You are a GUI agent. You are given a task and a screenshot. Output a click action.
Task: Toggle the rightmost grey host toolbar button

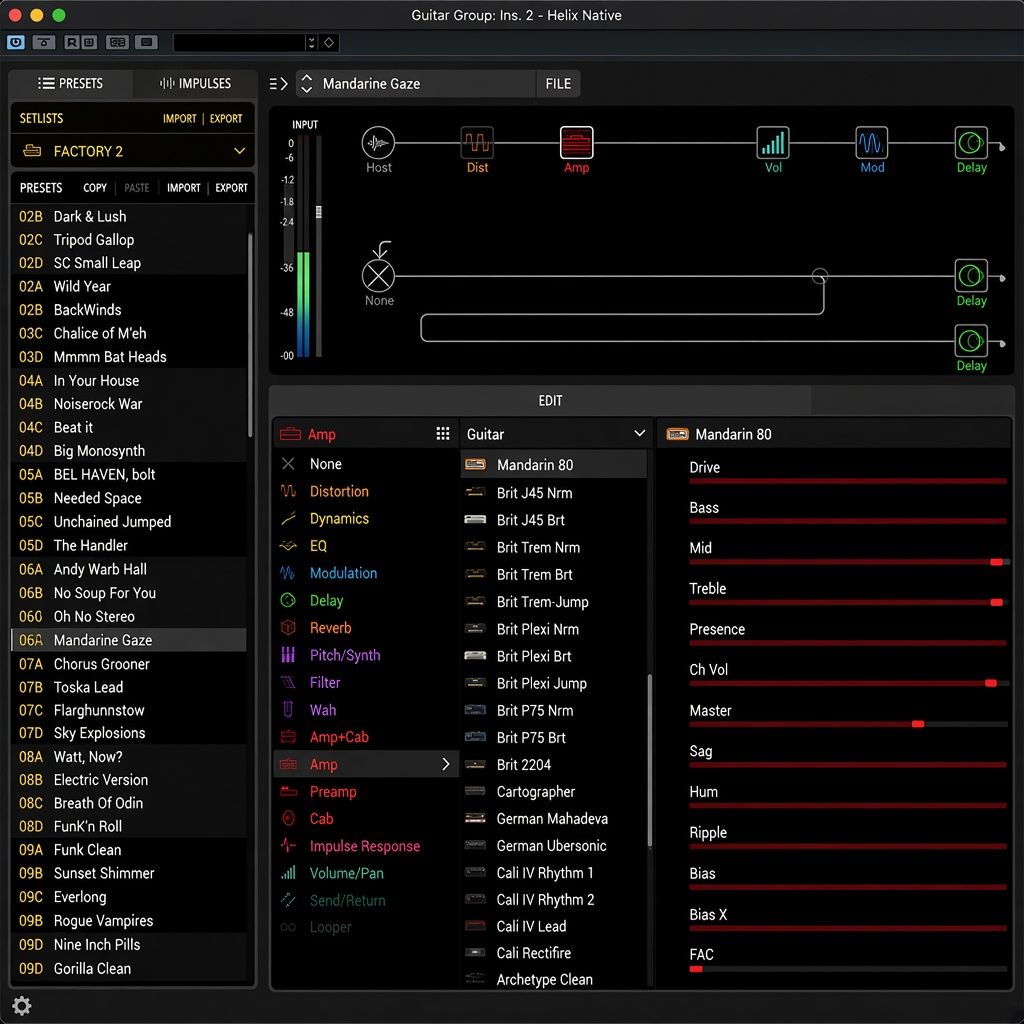tap(146, 42)
